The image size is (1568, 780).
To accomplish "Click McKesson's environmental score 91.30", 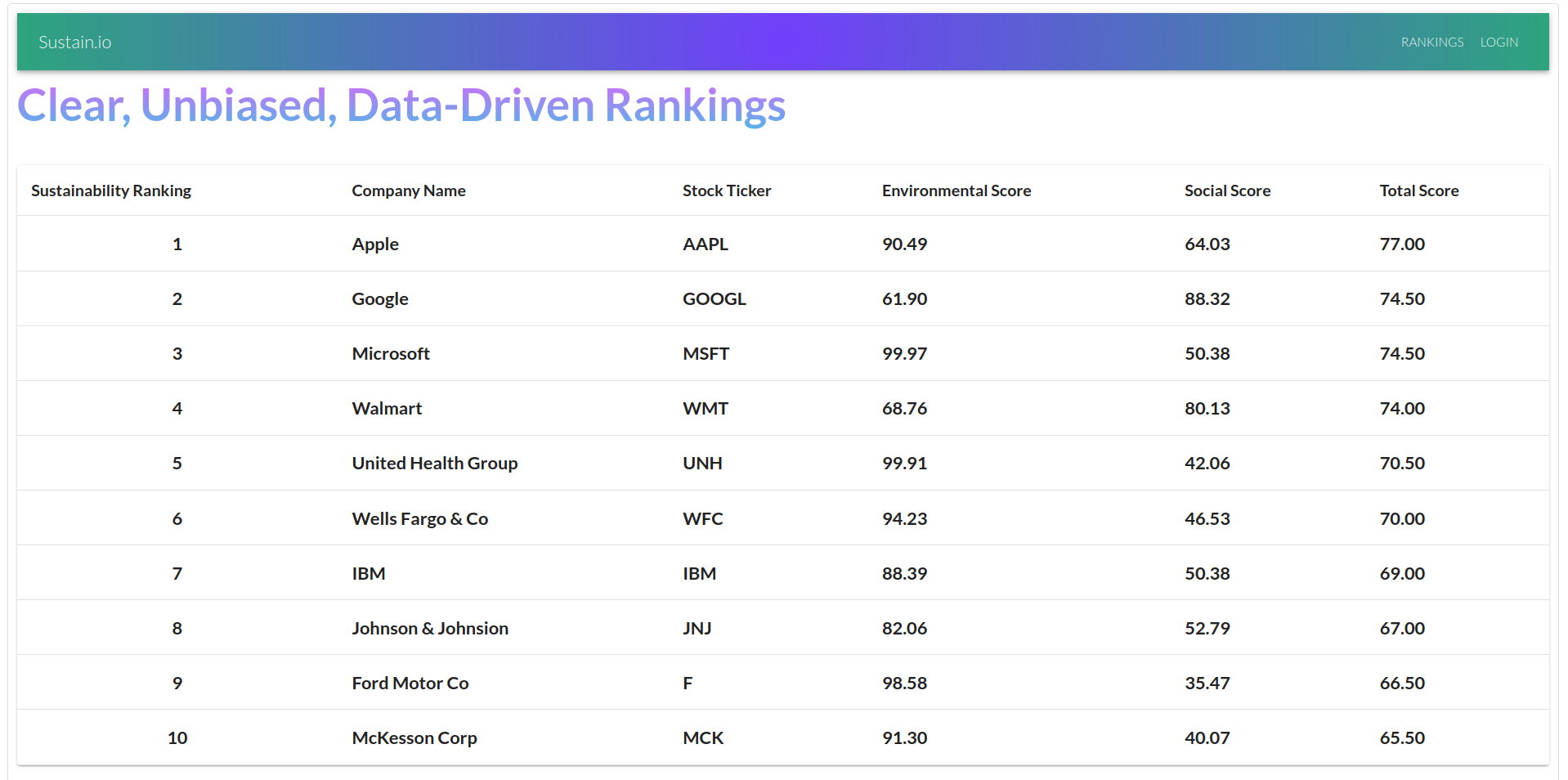I will [904, 738].
